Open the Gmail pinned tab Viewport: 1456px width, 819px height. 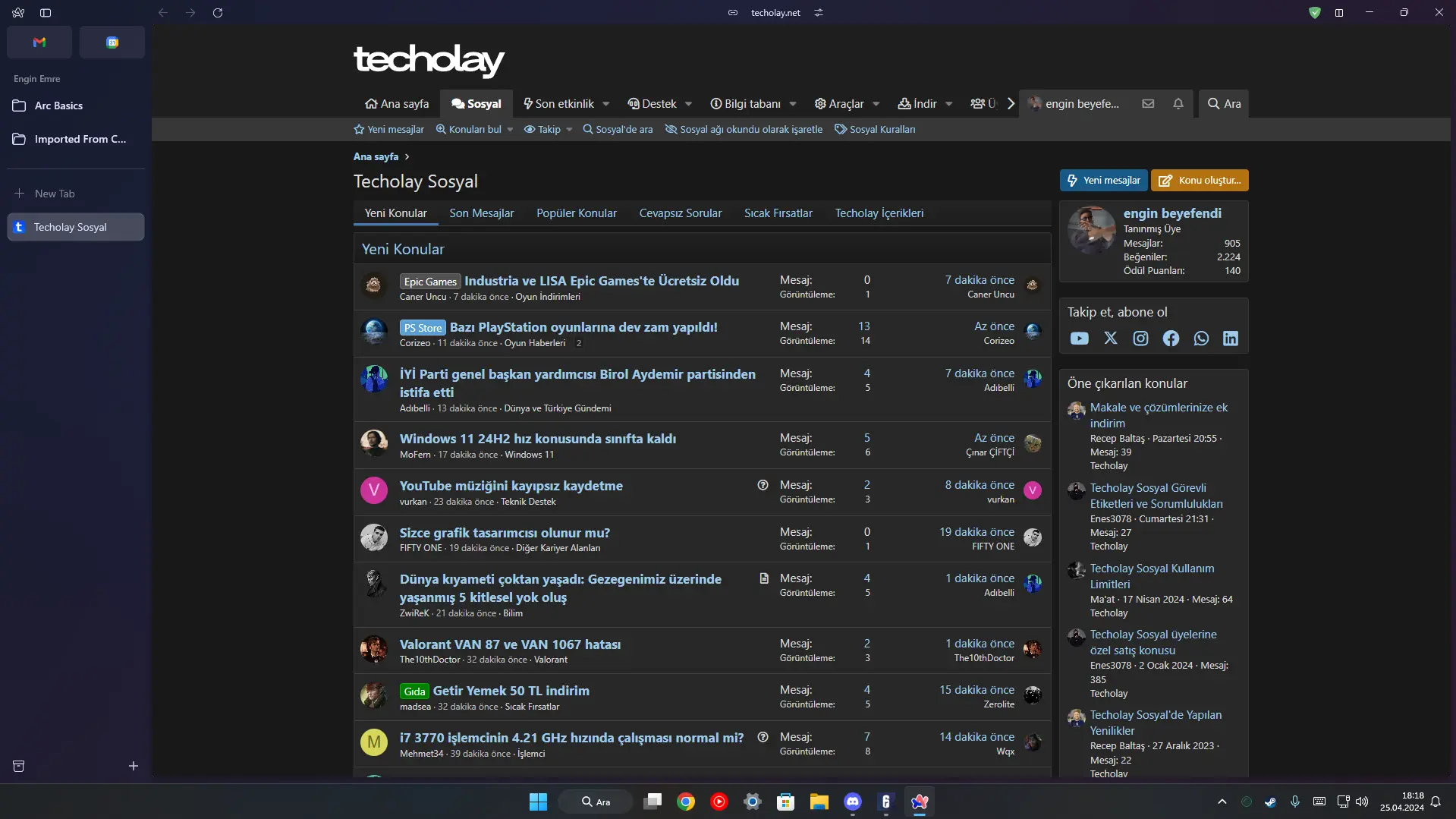(x=39, y=43)
